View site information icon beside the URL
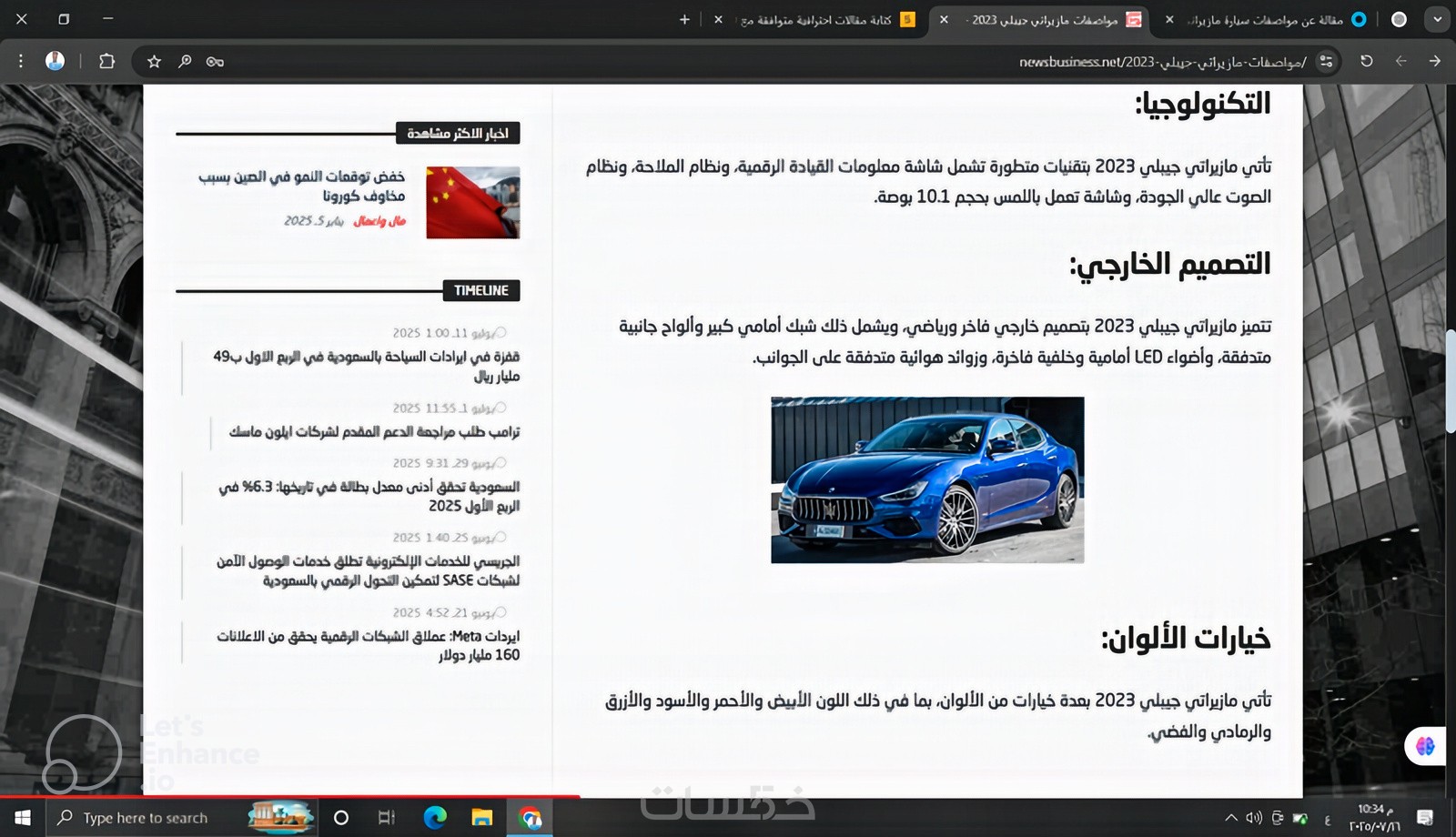 [1326, 61]
